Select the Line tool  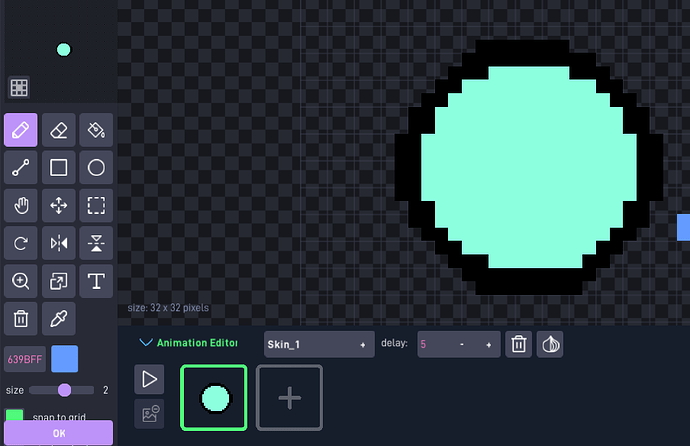tap(21, 168)
